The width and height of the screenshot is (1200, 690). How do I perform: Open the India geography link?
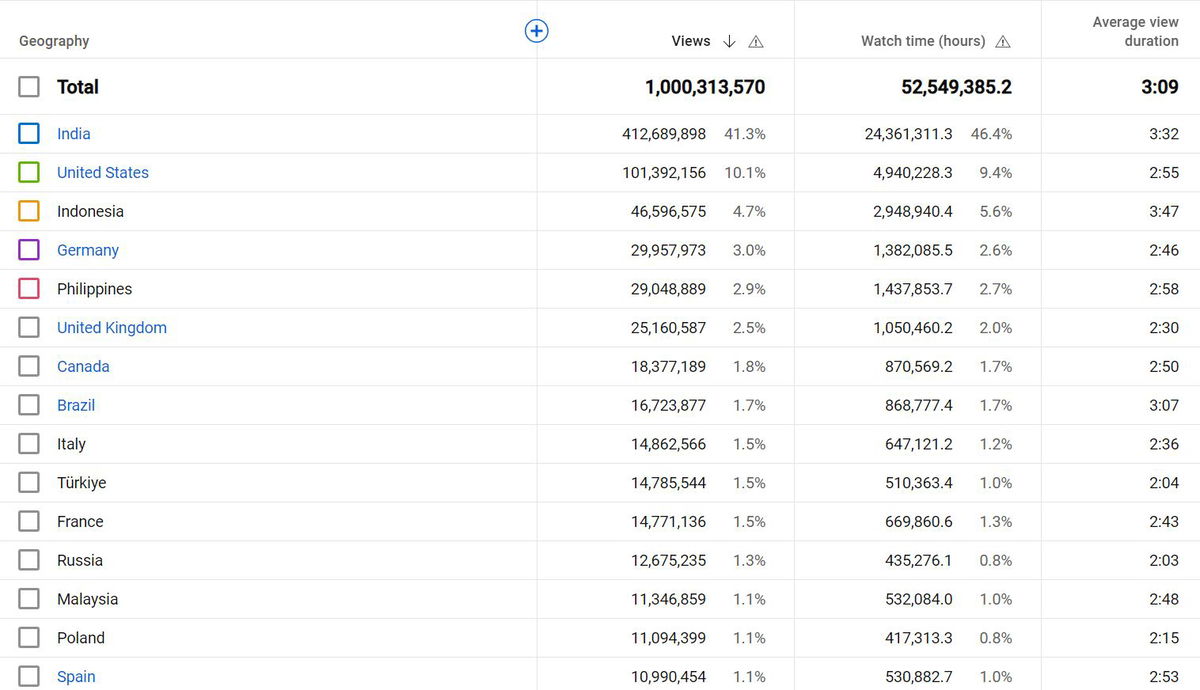73,134
